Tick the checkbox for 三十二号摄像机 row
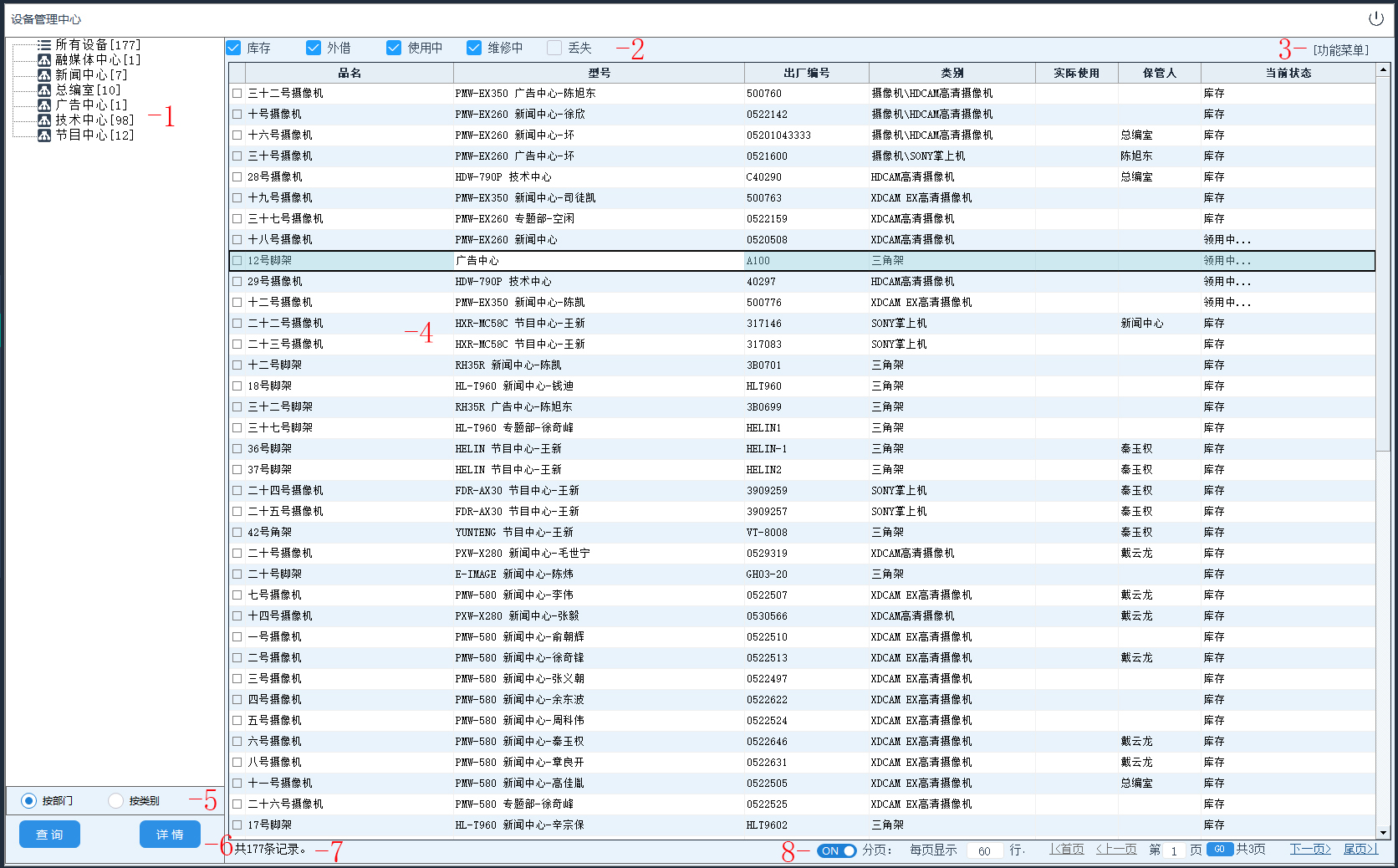Screen dimensions: 1398x868 (237, 94)
